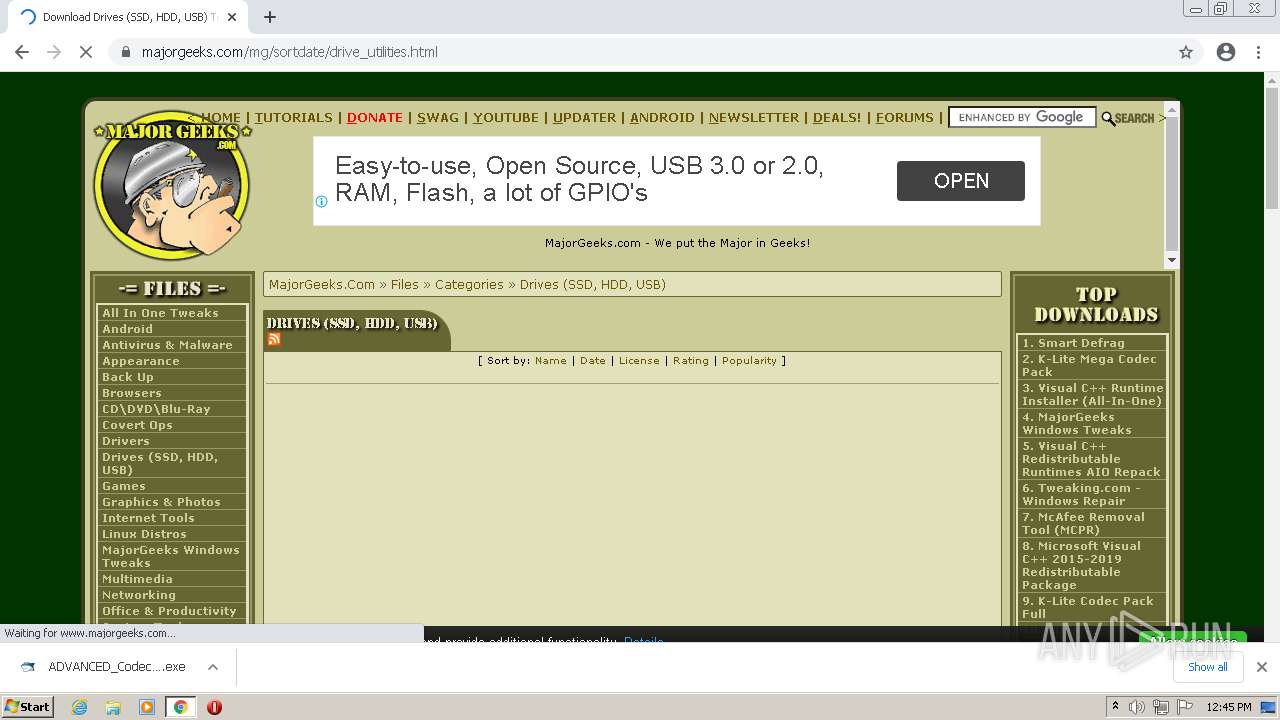Open the DONATE menu link
1280x720 pixels.
[375, 118]
